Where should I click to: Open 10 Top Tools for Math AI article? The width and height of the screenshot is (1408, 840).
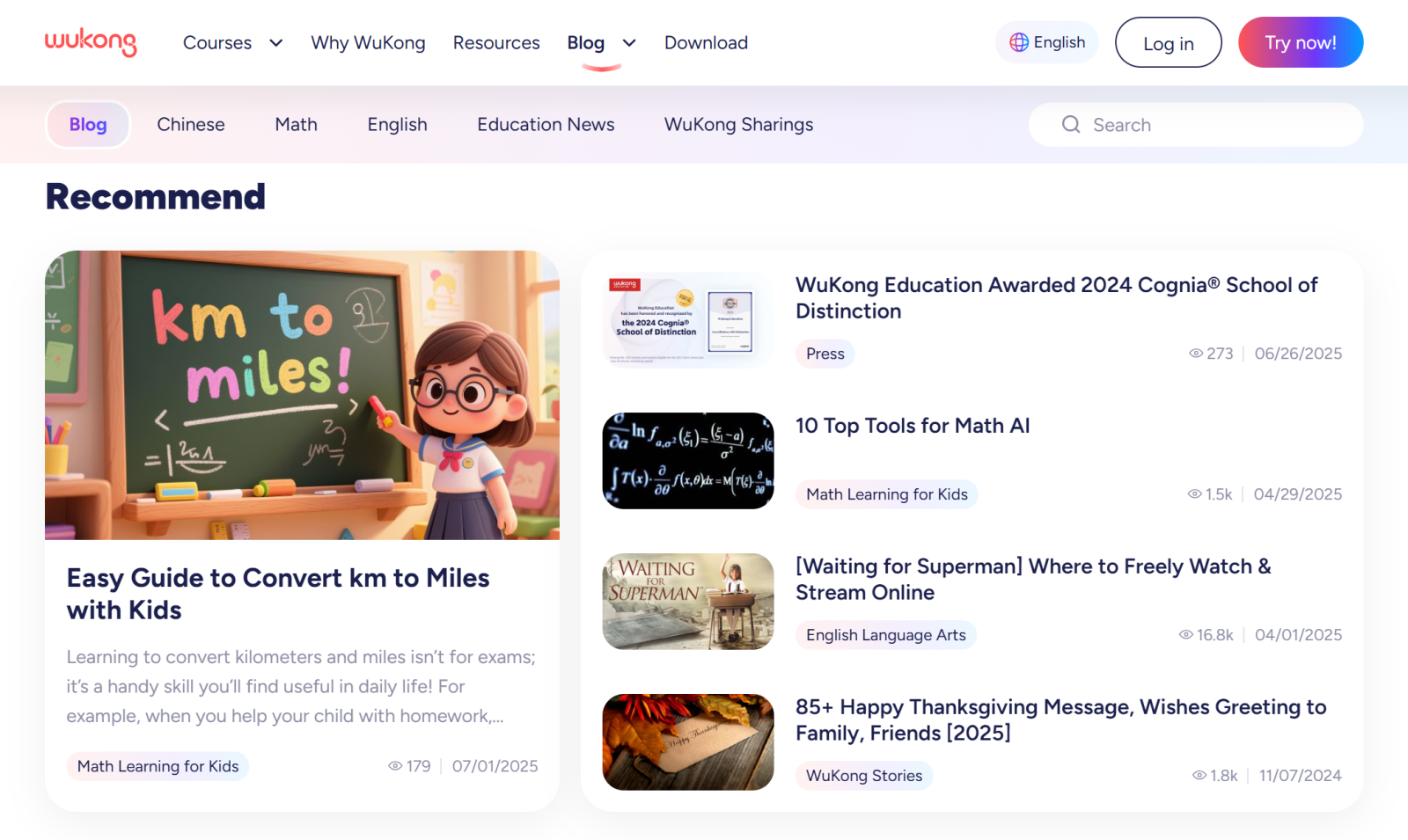(x=913, y=426)
